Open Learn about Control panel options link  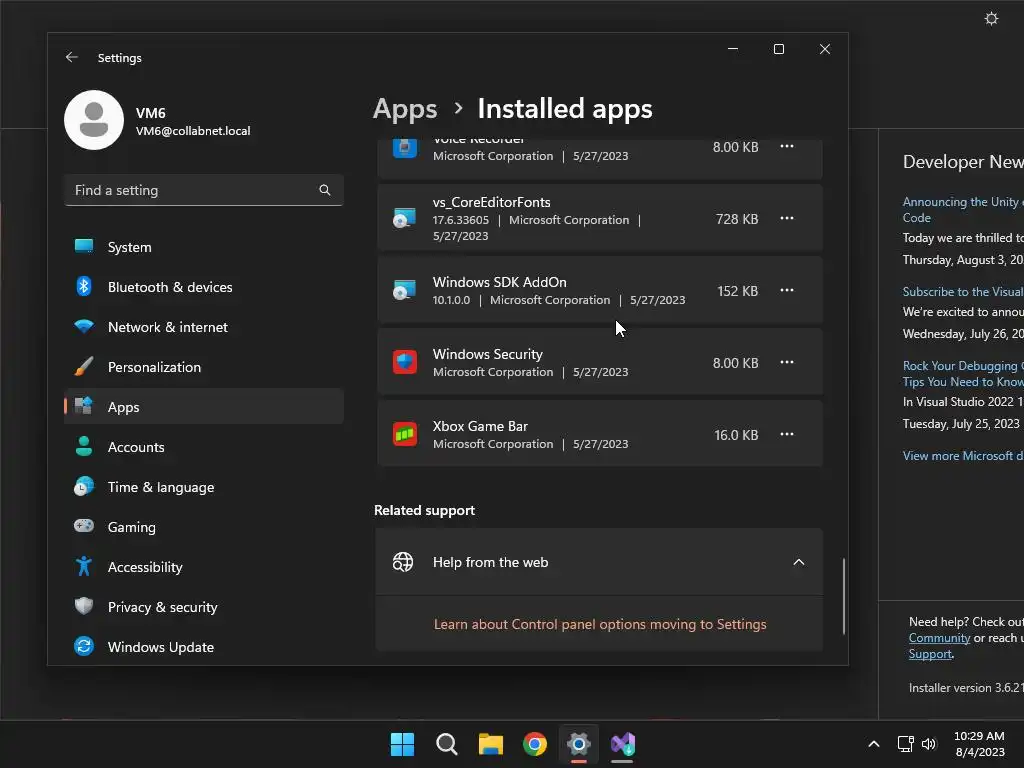point(600,624)
